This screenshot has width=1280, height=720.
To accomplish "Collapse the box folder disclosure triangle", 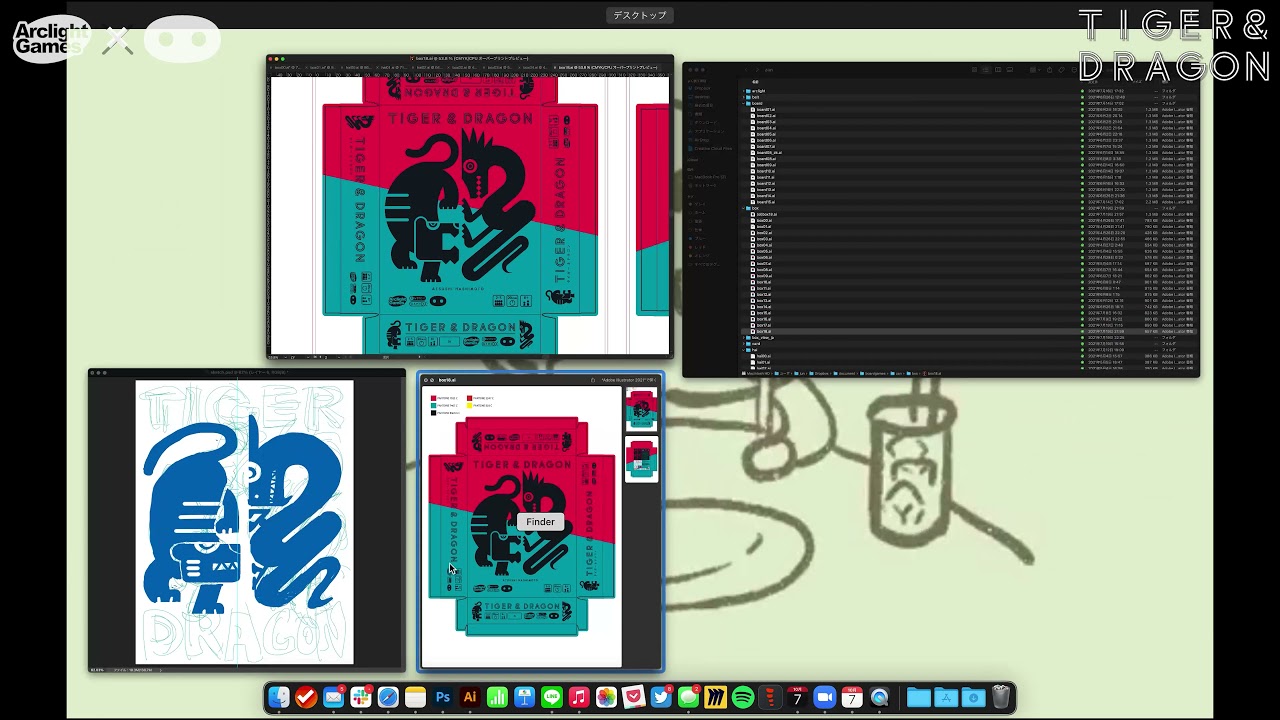I will pos(744,208).
